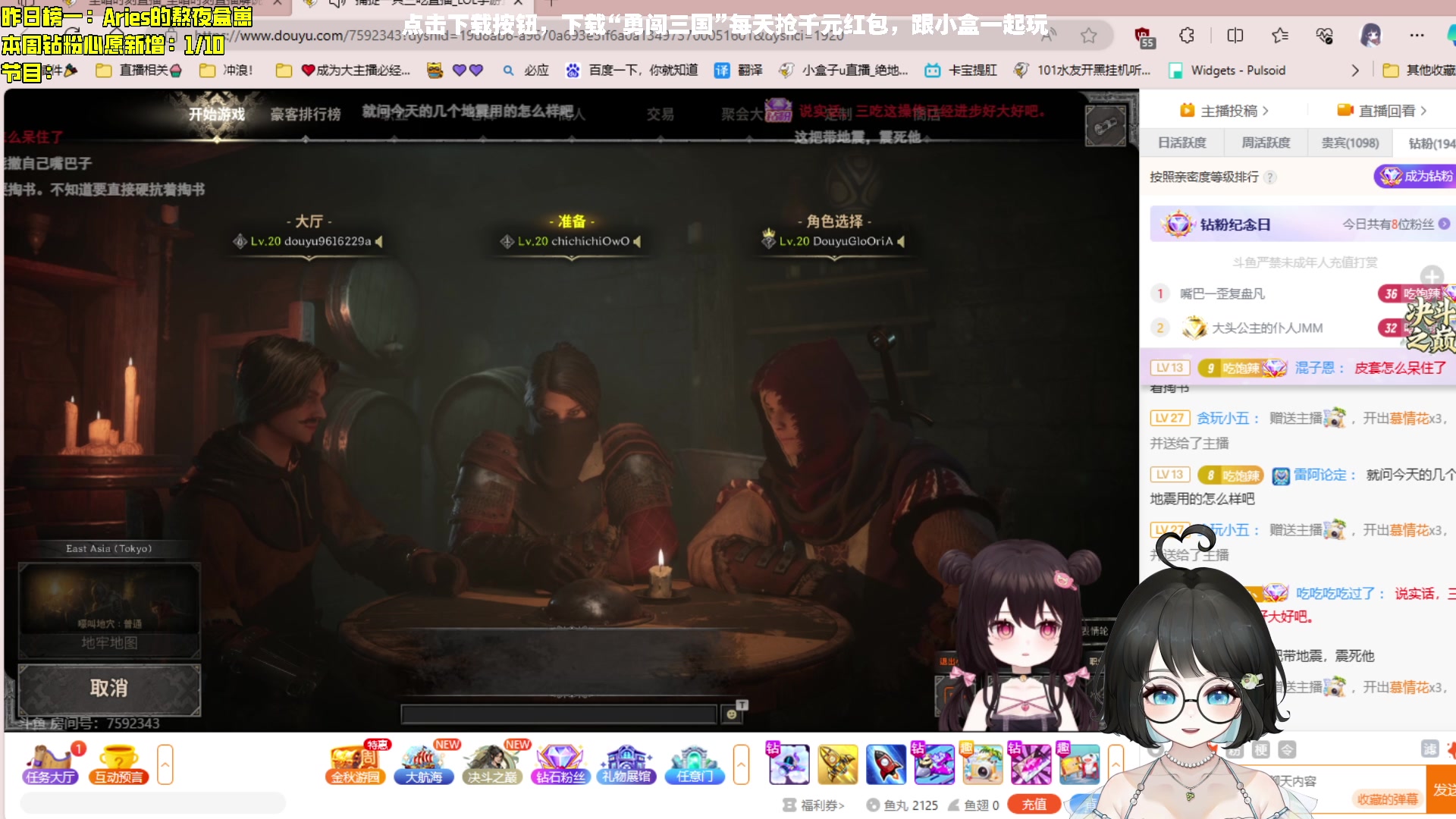Open 直播相关 bookmarks folder
The width and height of the screenshot is (1456, 819).
pos(140,71)
